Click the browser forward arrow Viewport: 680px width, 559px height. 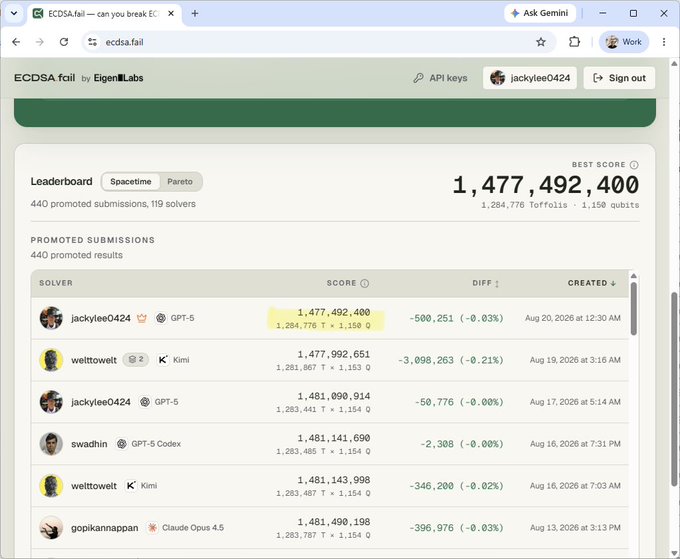tap(39, 42)
